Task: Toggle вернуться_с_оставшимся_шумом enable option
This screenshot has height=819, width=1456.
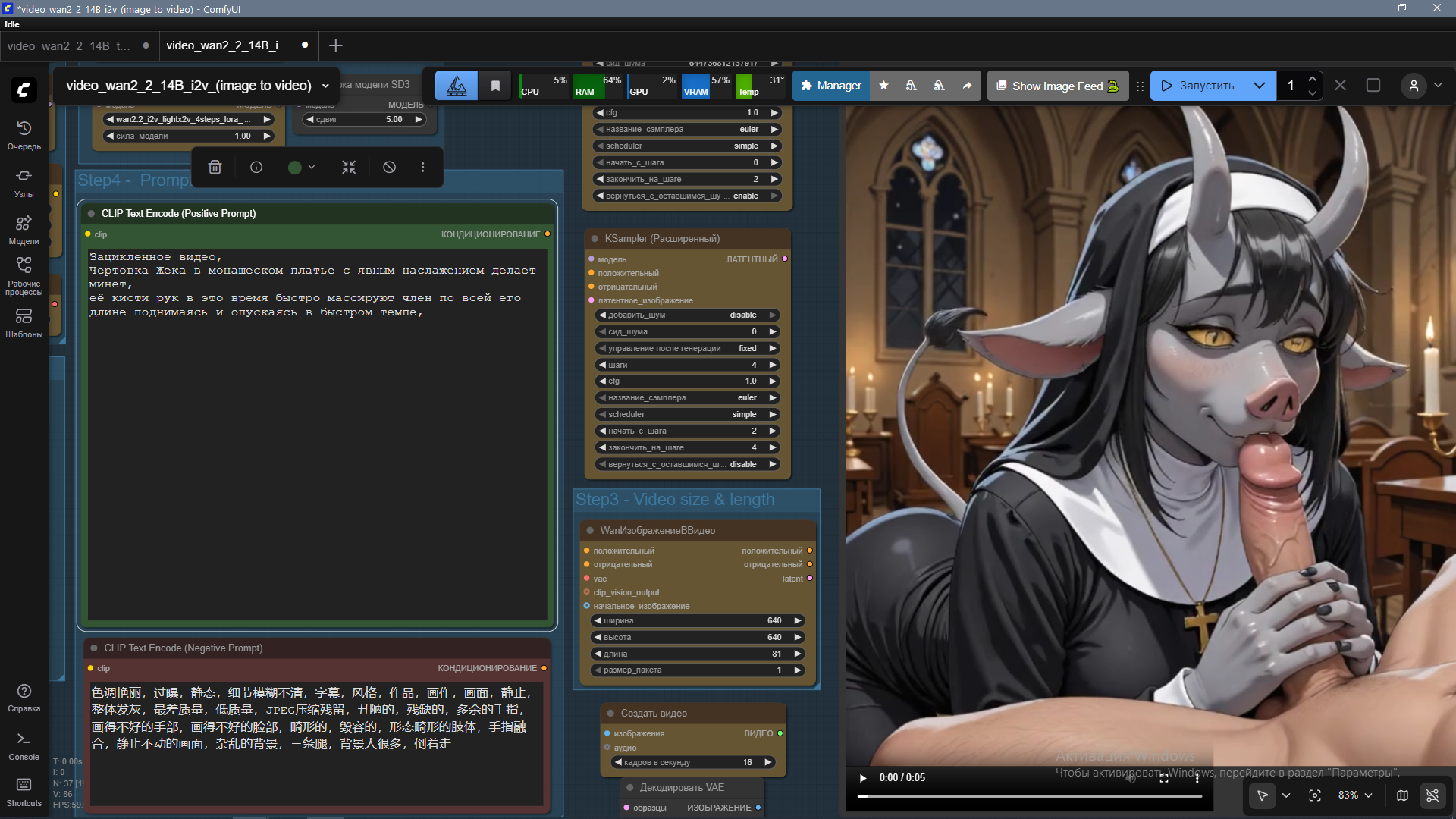Action: coord(688,196)
